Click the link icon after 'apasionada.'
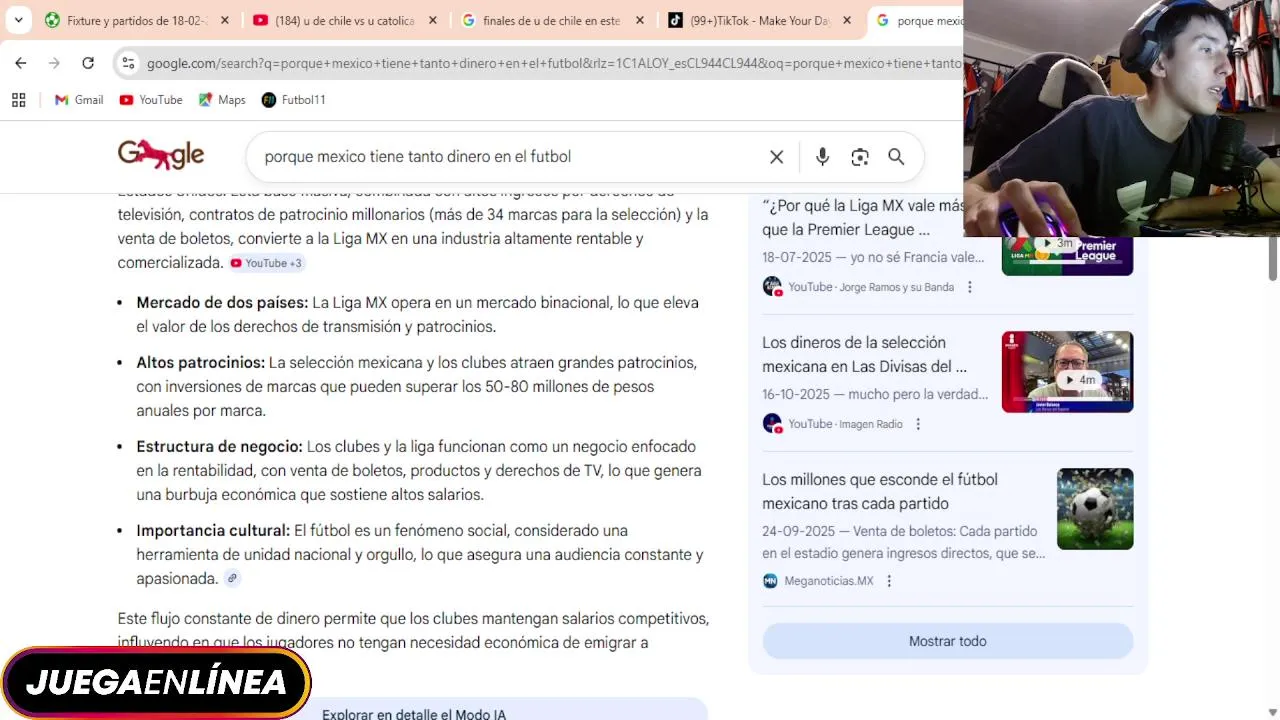The width and height of the screenshot is (1280, 720). [x=232, y=578]
